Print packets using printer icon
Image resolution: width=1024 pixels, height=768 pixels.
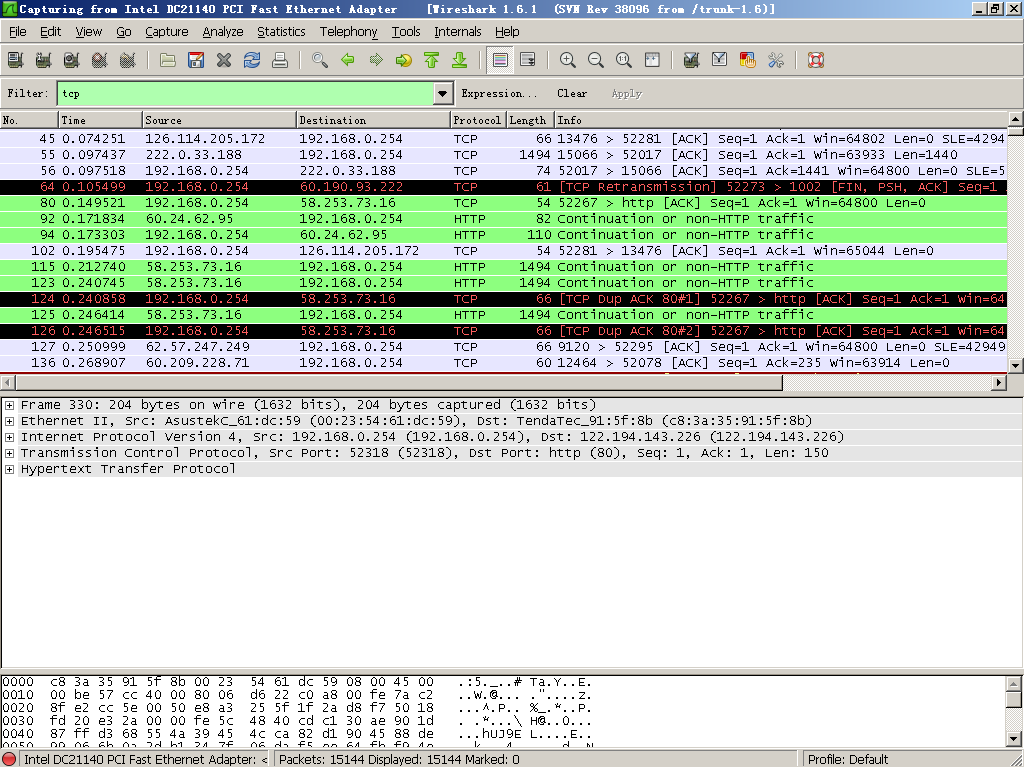tap(280, 60)
